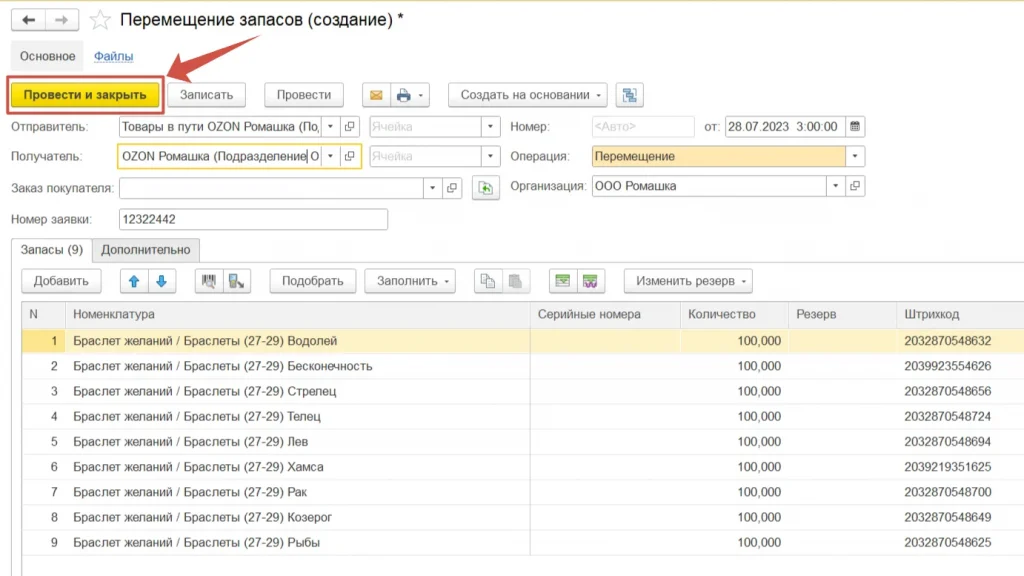This screenshot has width=1024, height=576.
Task: Click the barcode scan icon
Action: [209, 281]
